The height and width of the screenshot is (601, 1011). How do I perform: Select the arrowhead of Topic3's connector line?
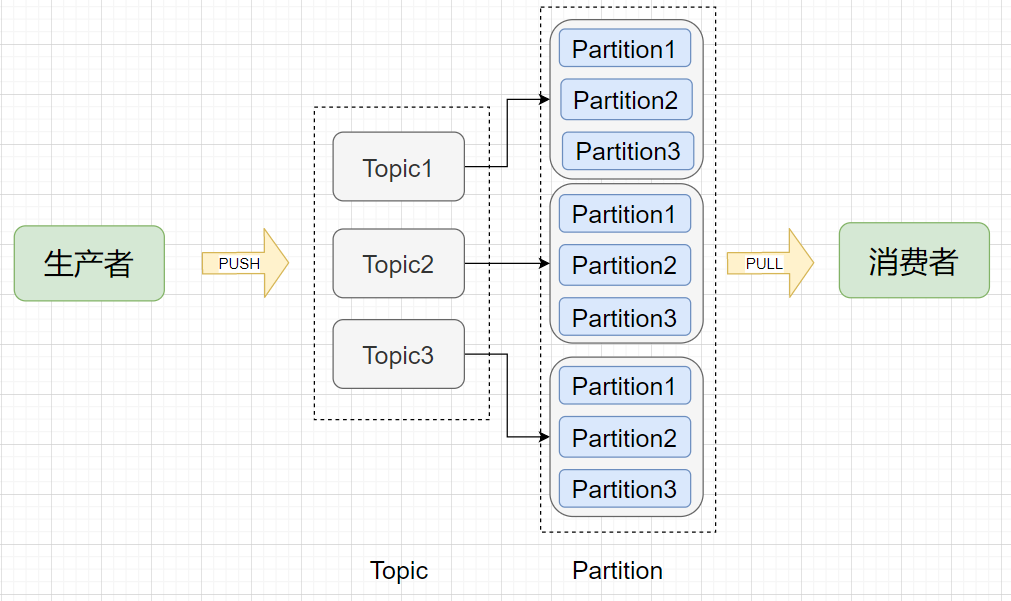point(545,437)
